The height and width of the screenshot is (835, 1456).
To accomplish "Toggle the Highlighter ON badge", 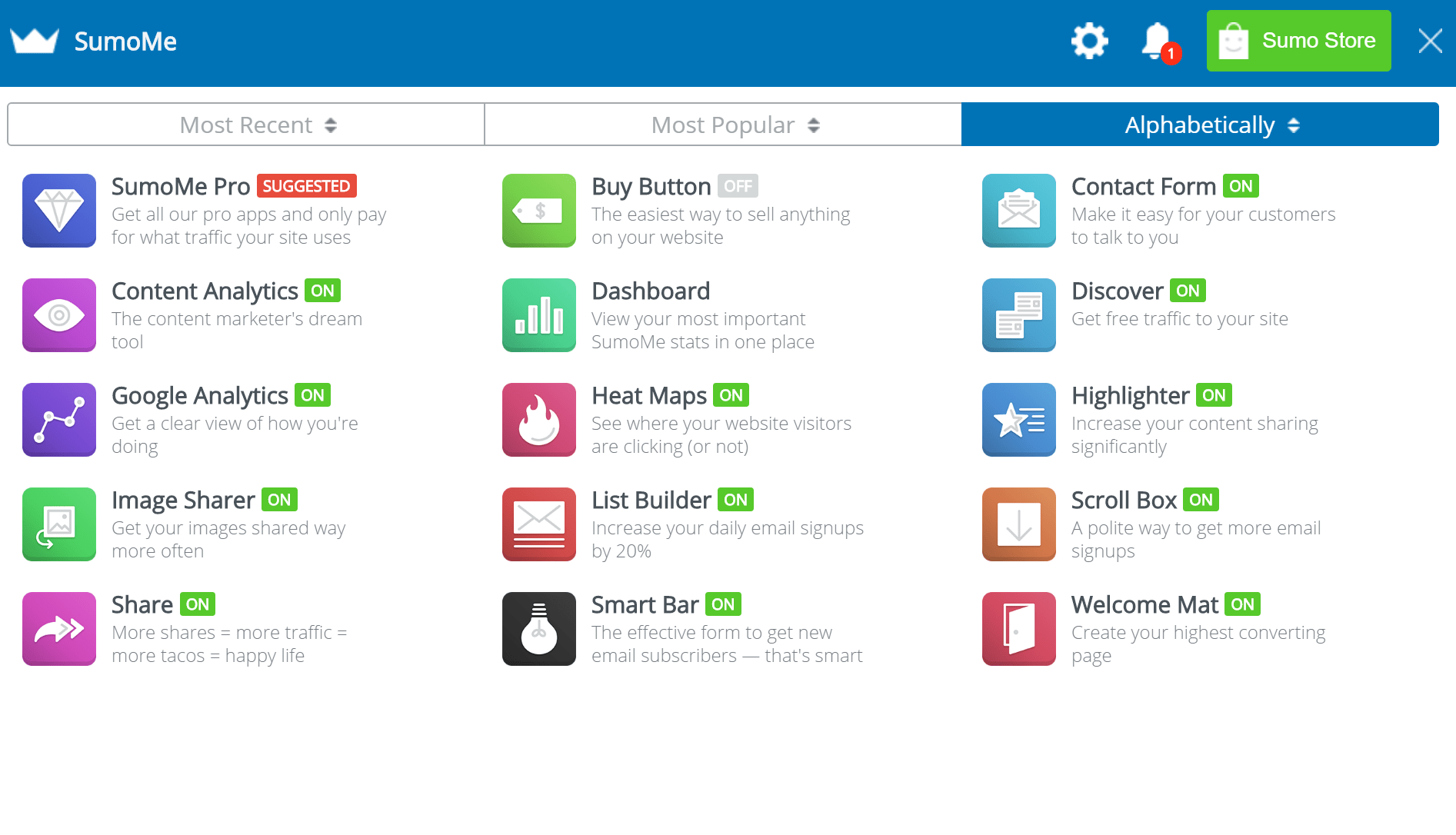I will [x=1214, y=395].
